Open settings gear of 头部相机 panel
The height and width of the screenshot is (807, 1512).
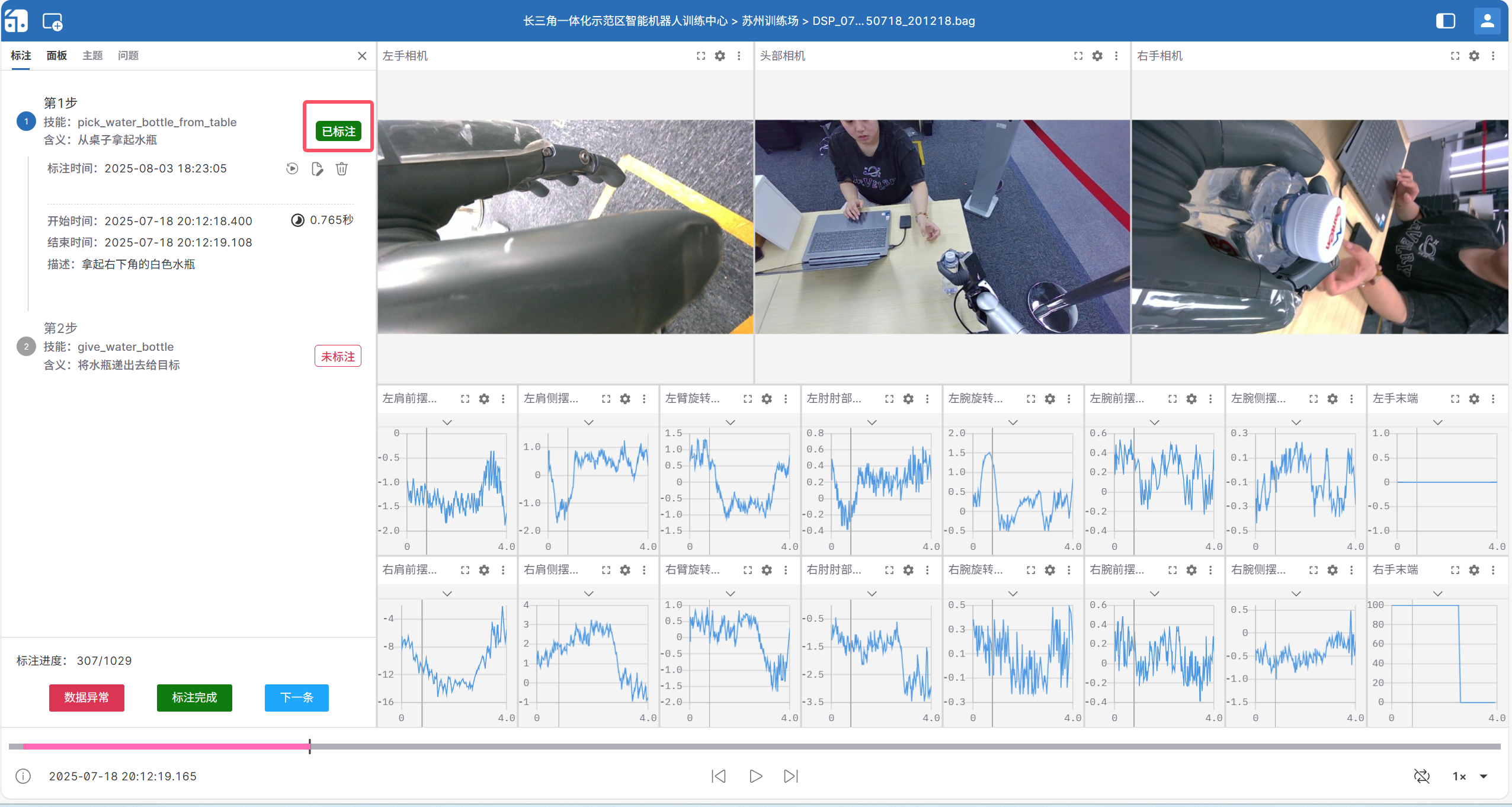click(1097, 56)
